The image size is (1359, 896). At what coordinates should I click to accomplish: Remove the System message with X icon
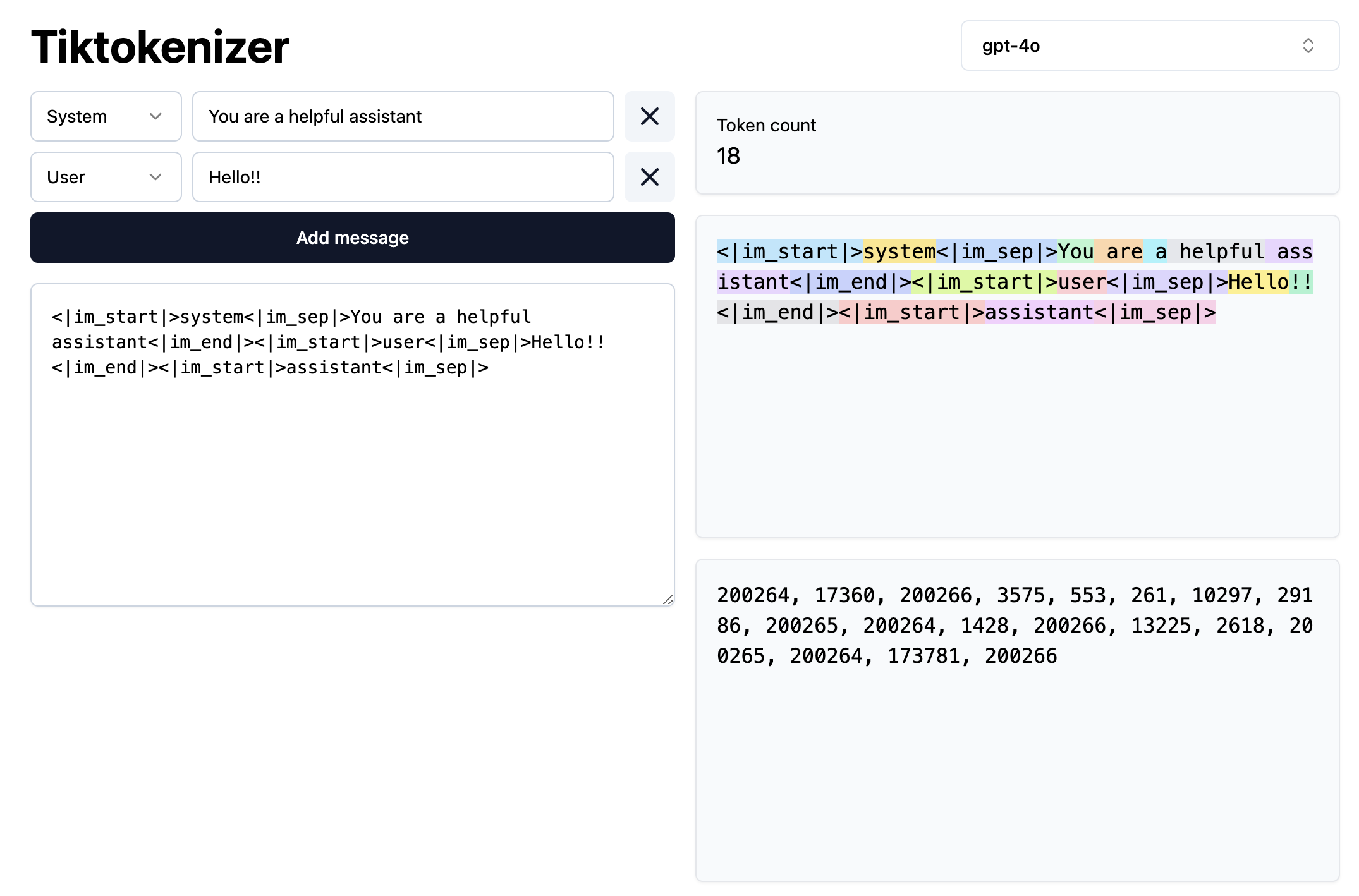[x=649, y=116]
